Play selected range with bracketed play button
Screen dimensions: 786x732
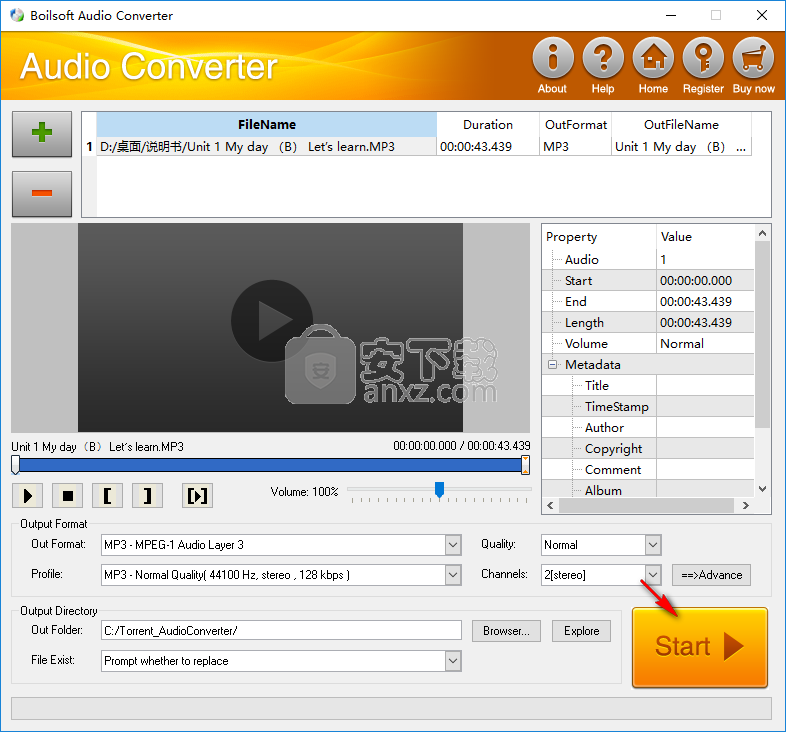[x=197, y=496]
